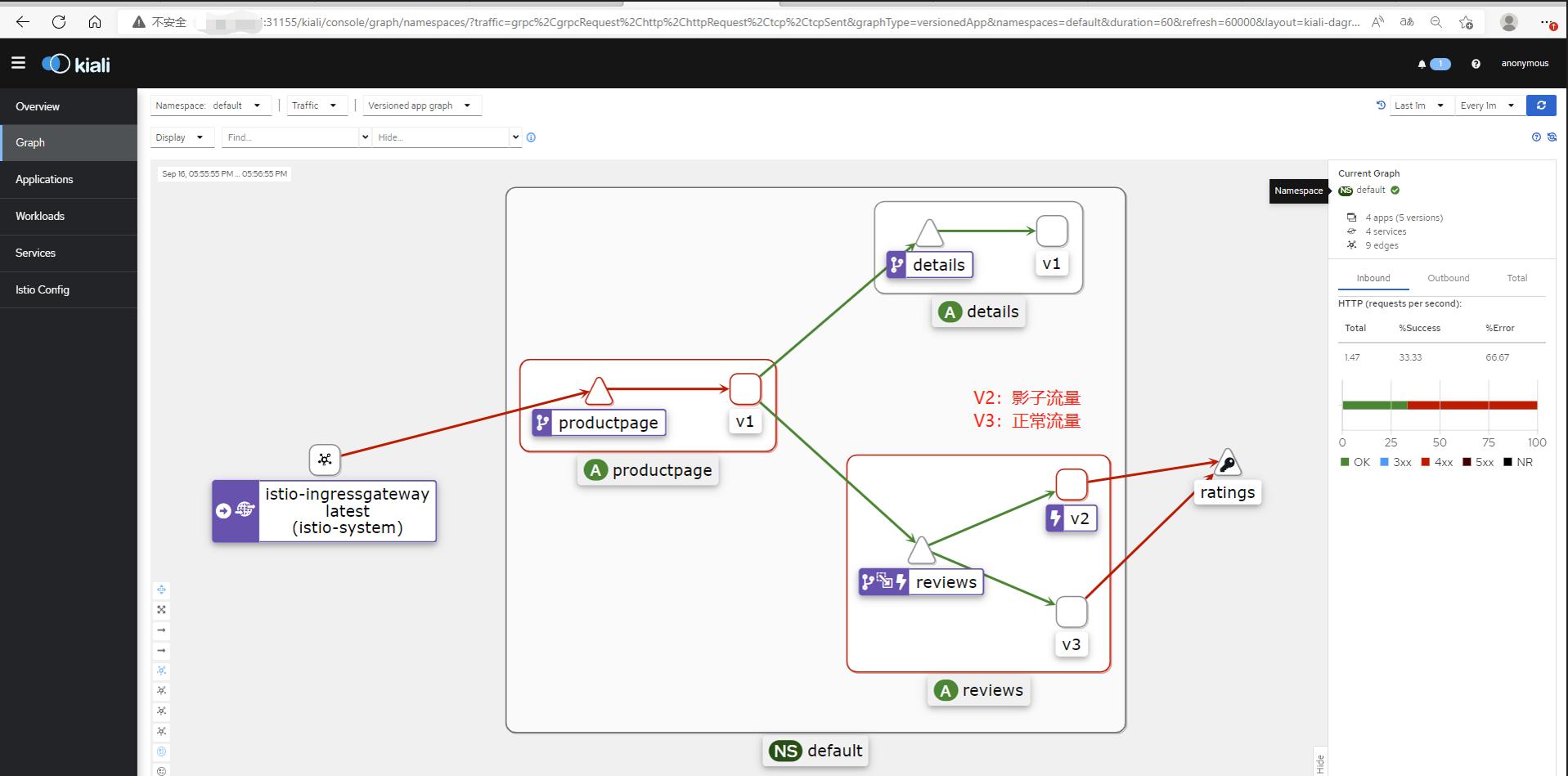Go back in the browser
Screen dimensions: 1568x776
[x=23, y=22]
